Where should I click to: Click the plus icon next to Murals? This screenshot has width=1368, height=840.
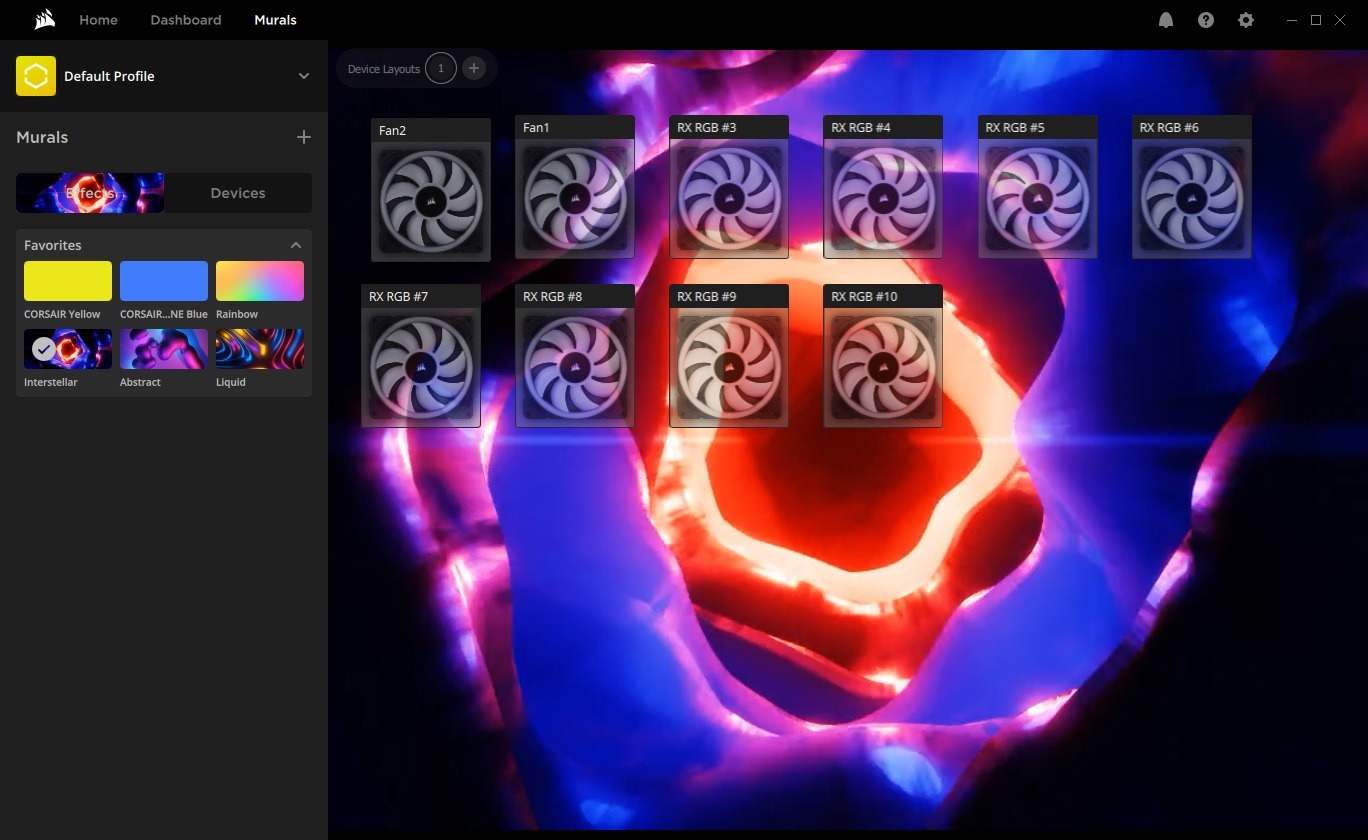(x=304, y=137)
